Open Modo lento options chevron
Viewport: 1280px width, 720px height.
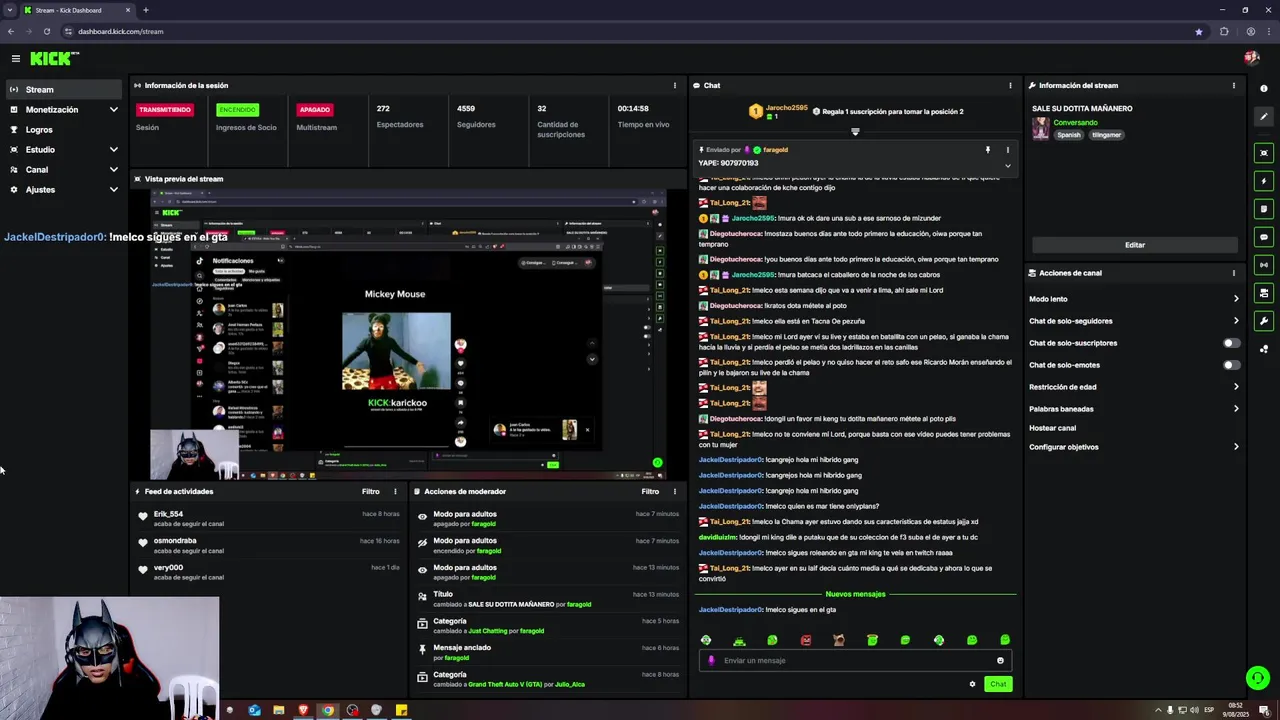point(1236,299)
